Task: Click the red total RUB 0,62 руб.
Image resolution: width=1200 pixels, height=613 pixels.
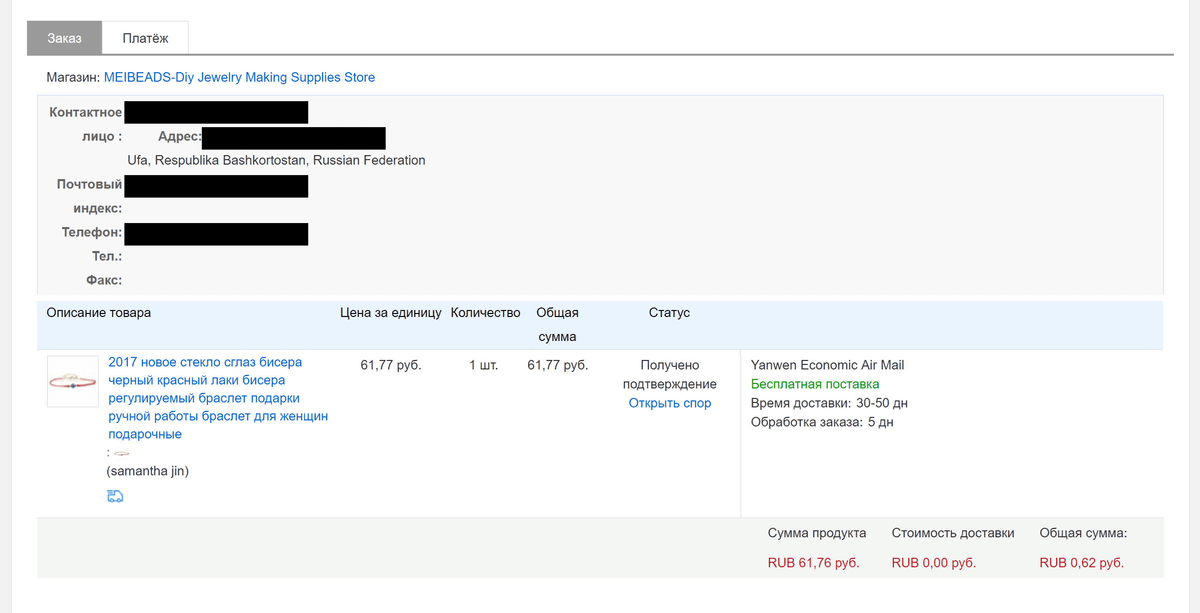Action: 1082,563
